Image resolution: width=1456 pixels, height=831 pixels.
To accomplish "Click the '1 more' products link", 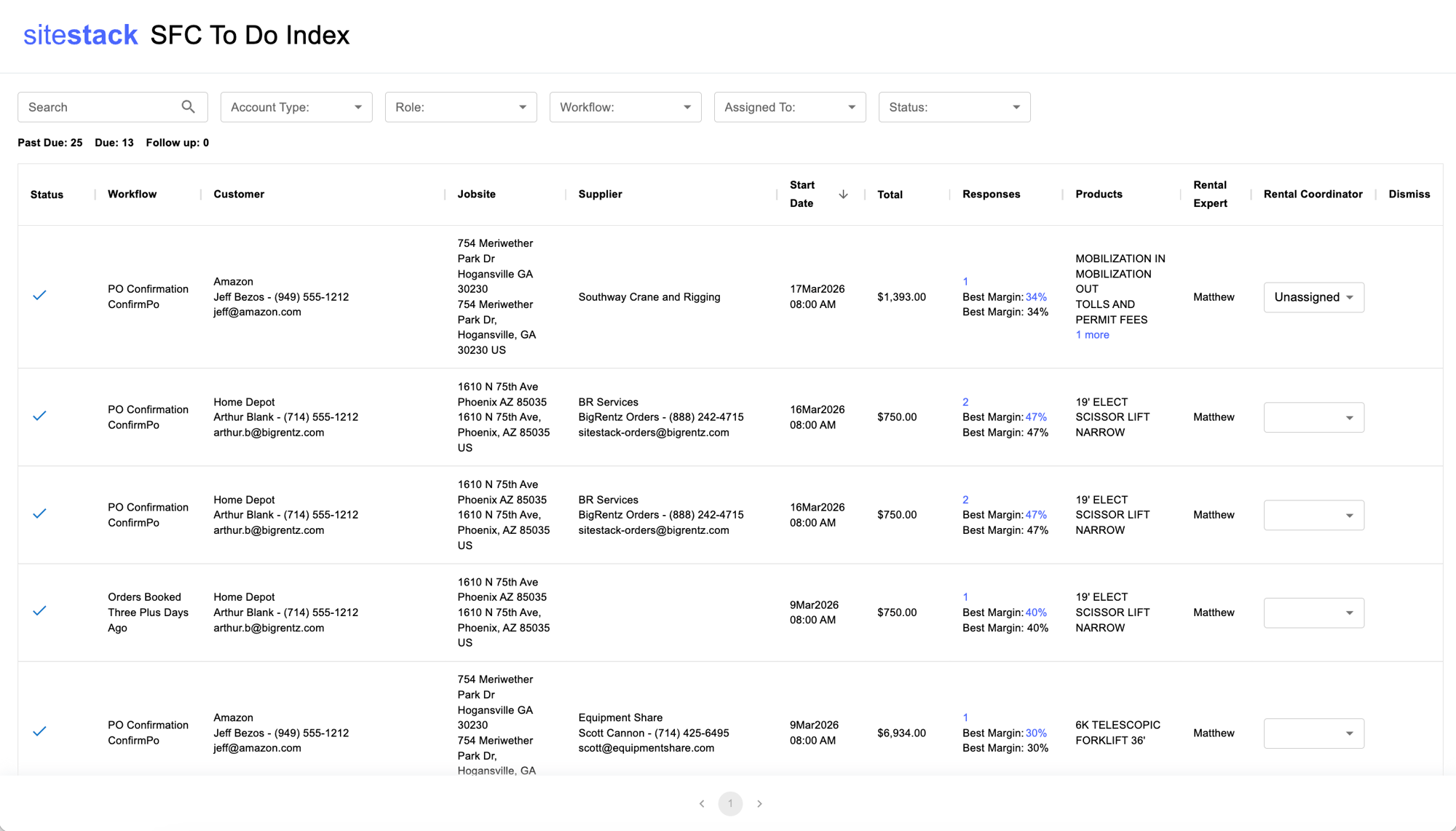I will (1092, 335).
